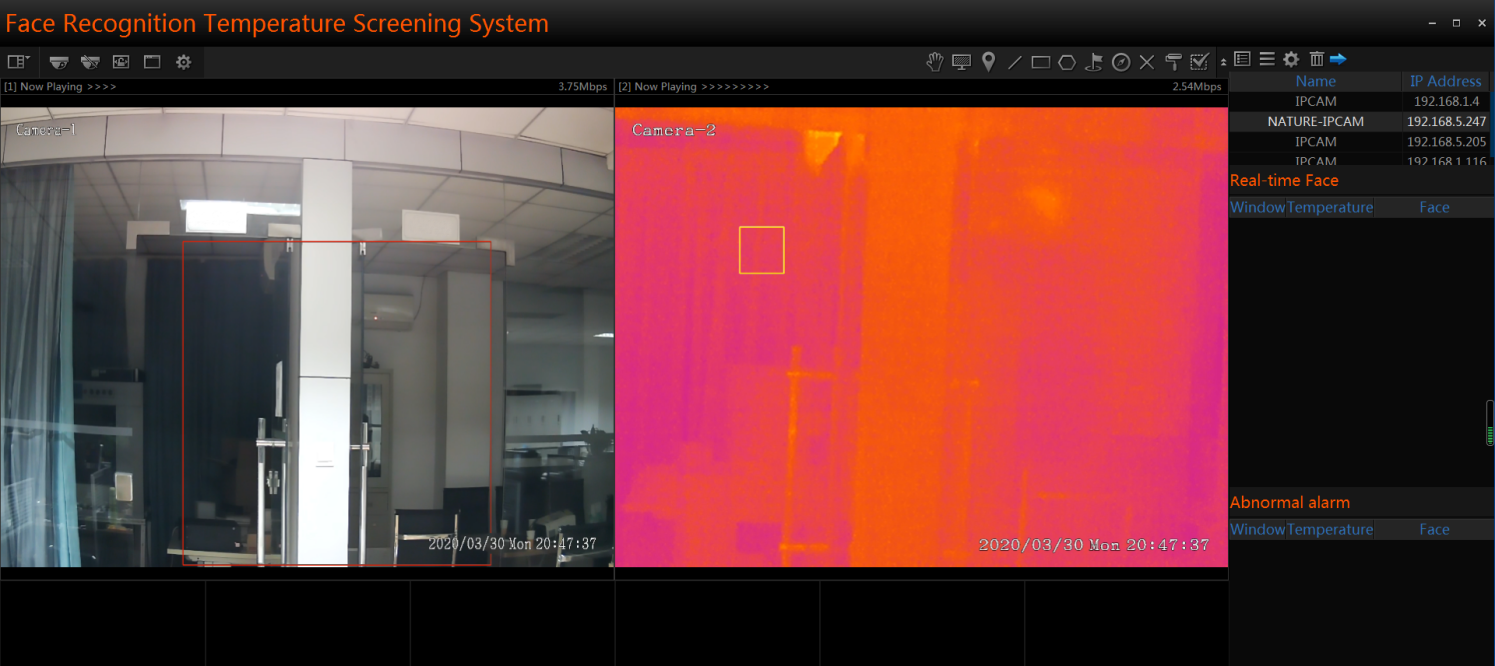
Task: Click the X delete-shape tool icon
Action: pyautogui.click(x=1147, y=62)
